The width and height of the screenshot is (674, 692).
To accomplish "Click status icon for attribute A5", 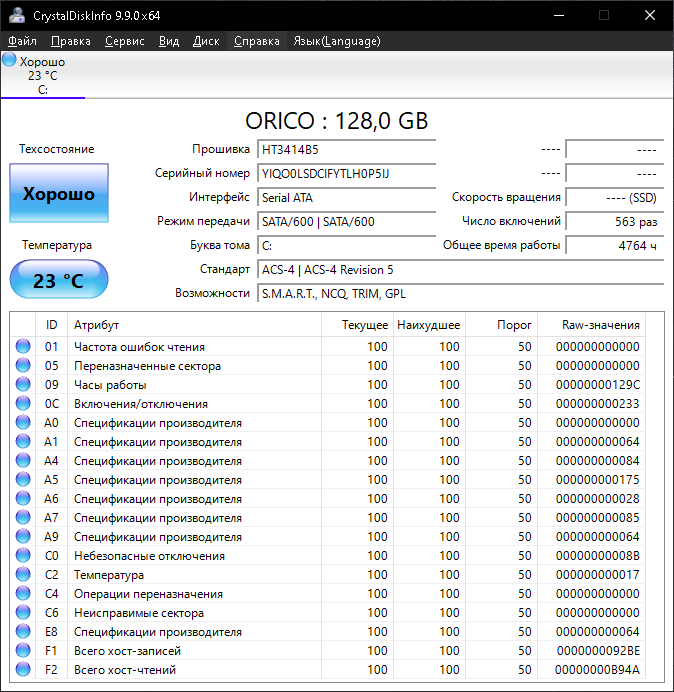I will pos(23,479).
